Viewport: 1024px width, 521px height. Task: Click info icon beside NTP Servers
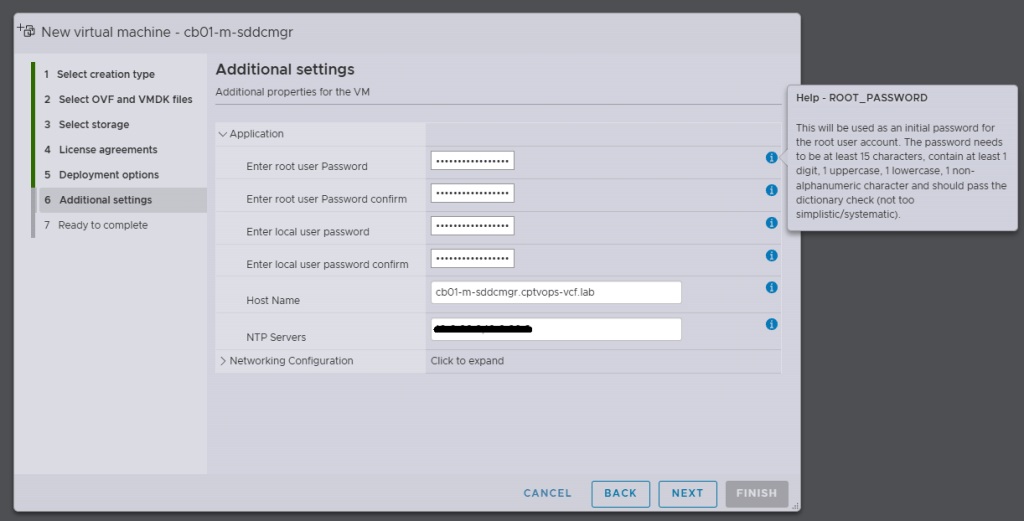(x=771, y=324)
